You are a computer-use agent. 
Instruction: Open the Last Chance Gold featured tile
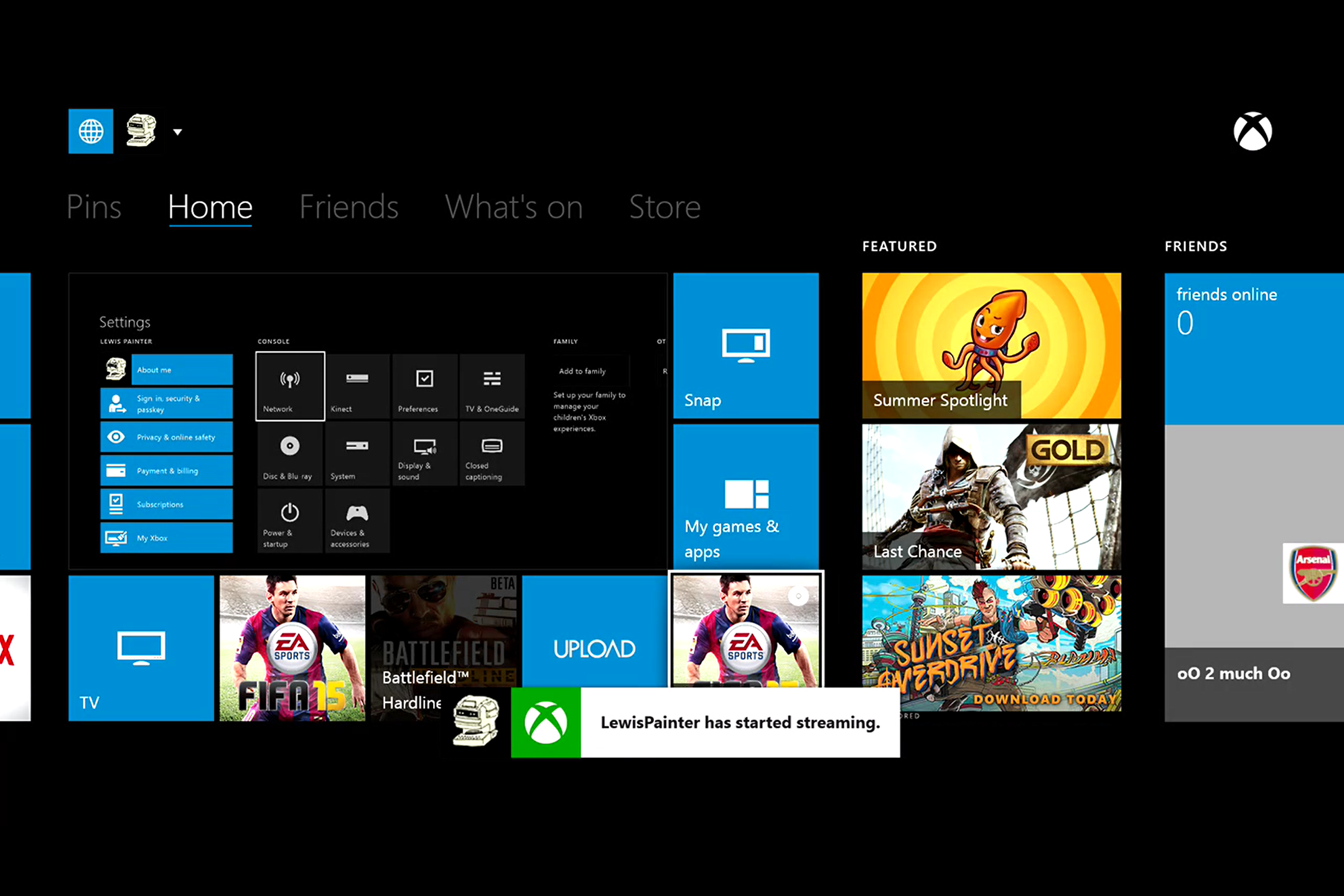992,497
